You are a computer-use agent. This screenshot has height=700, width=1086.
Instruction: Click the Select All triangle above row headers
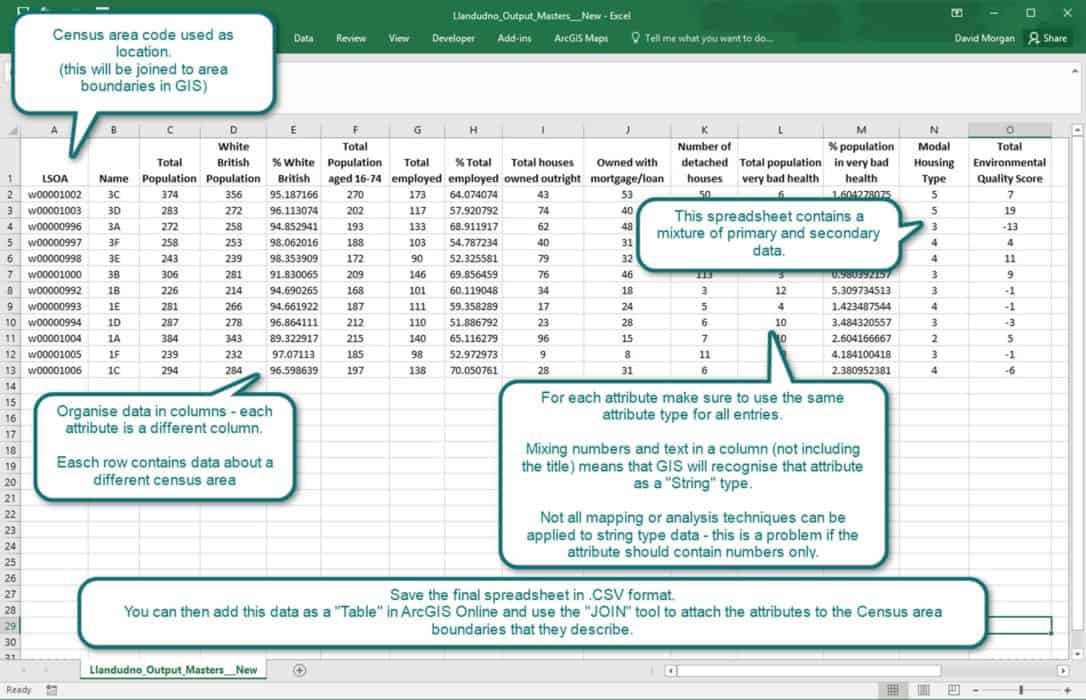tap(13, 130)
